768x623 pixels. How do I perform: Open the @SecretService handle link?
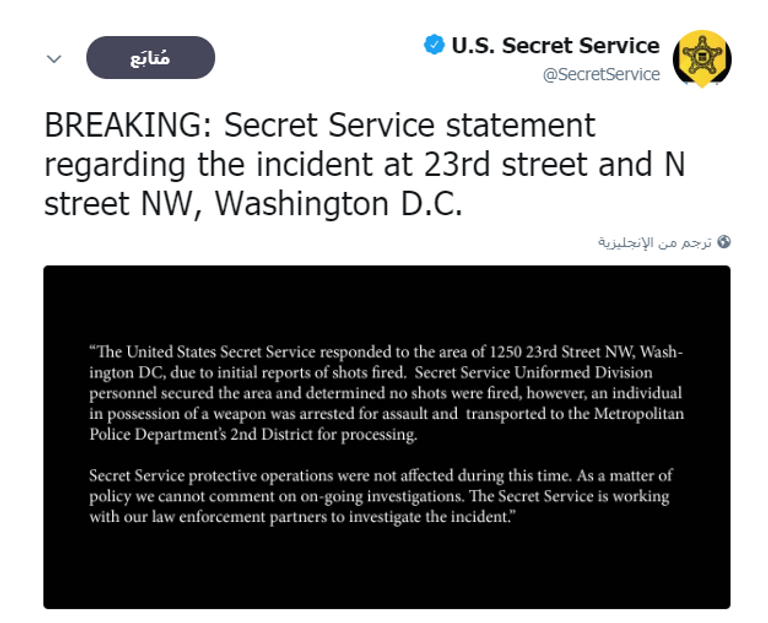(601, 74)
